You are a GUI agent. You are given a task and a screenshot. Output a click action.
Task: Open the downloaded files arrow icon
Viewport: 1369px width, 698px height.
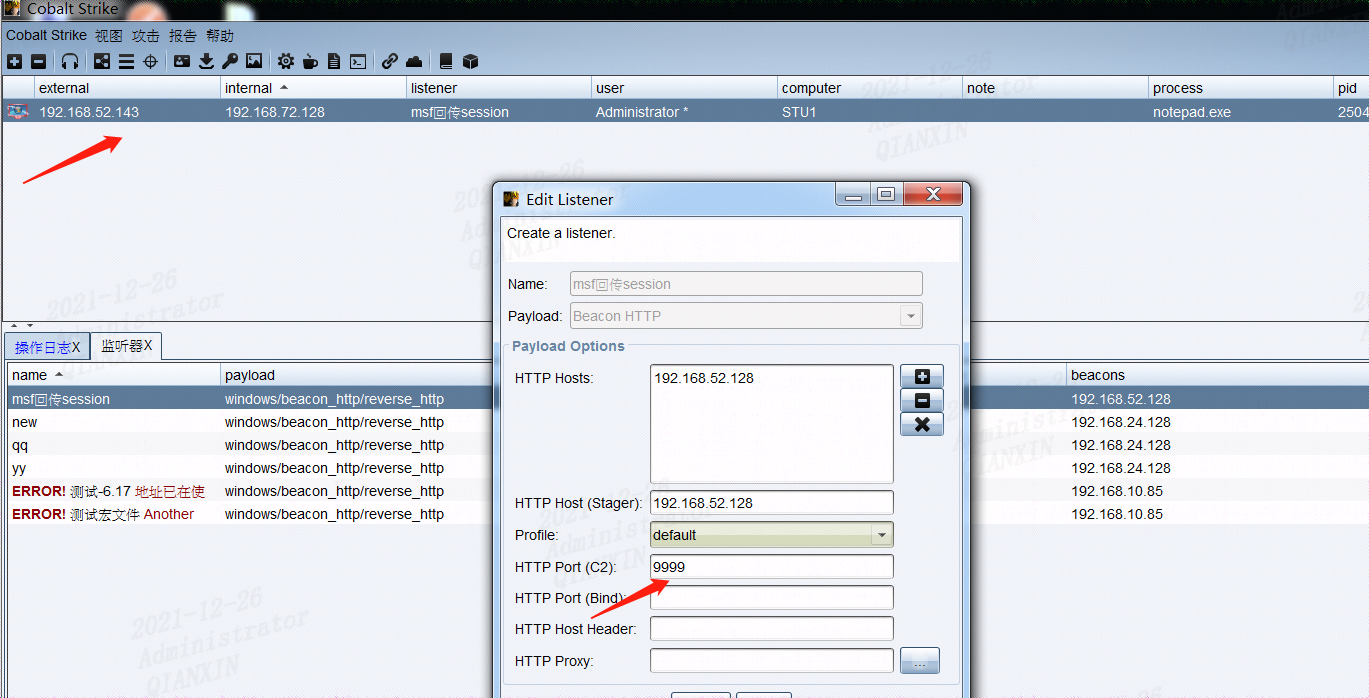click(x=206, y=61)
